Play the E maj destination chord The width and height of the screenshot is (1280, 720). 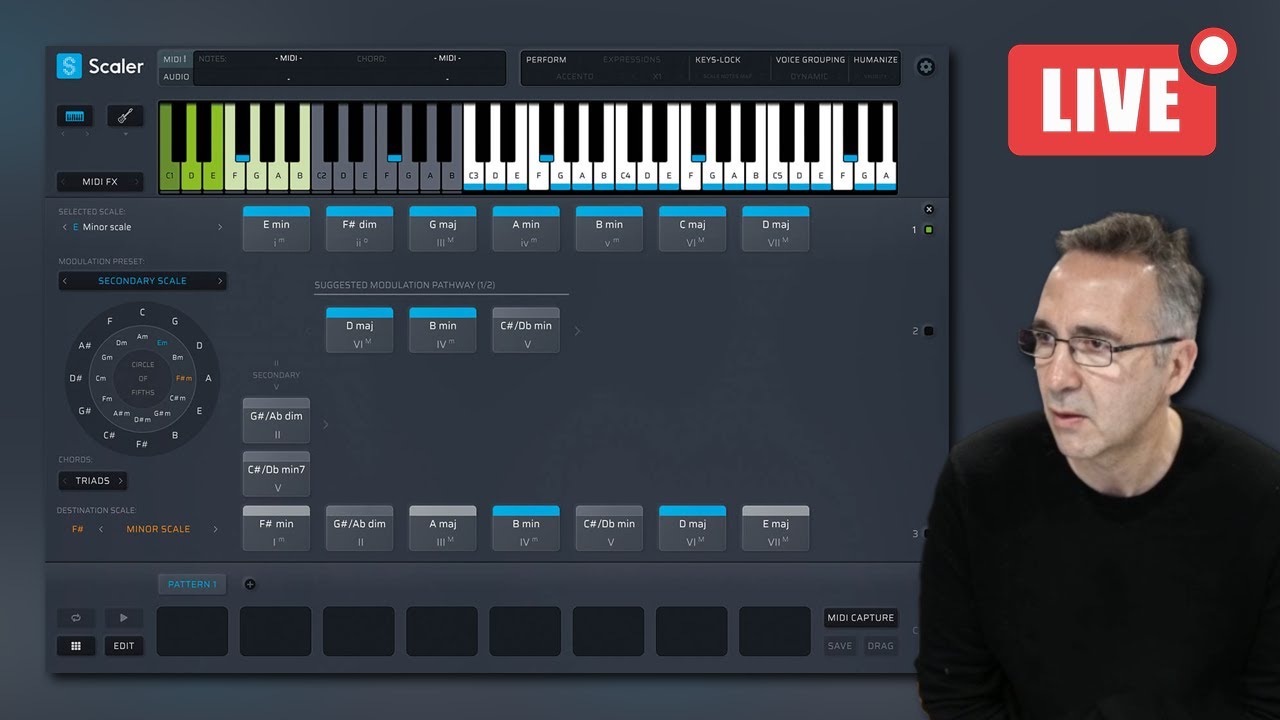pos(775,528)
